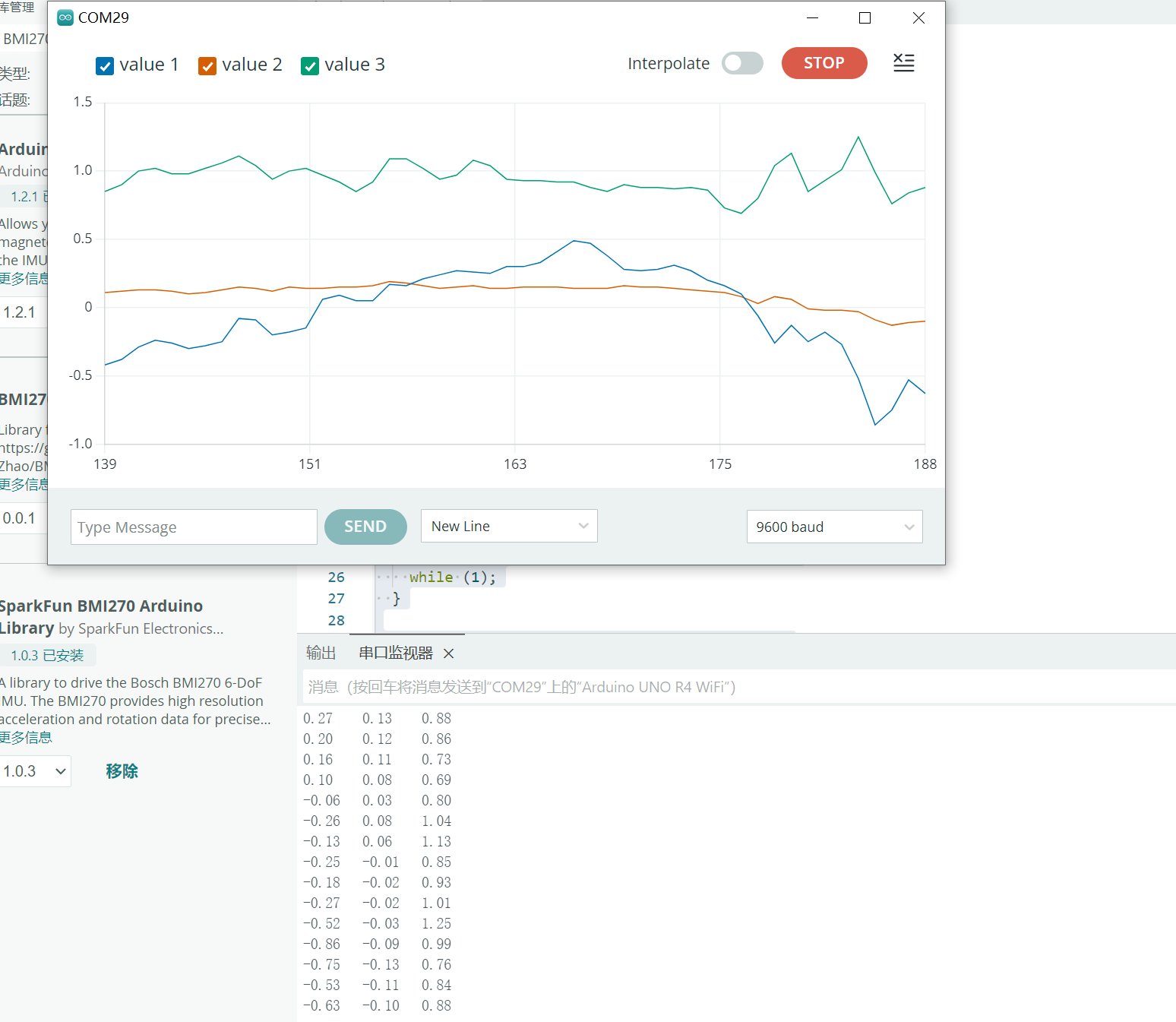The width and height of the screenshot is (1176, 1022).
Task: Click the clear-plot lines icon beside STOP
Action: pyautogui.click(x=903, y=63)
